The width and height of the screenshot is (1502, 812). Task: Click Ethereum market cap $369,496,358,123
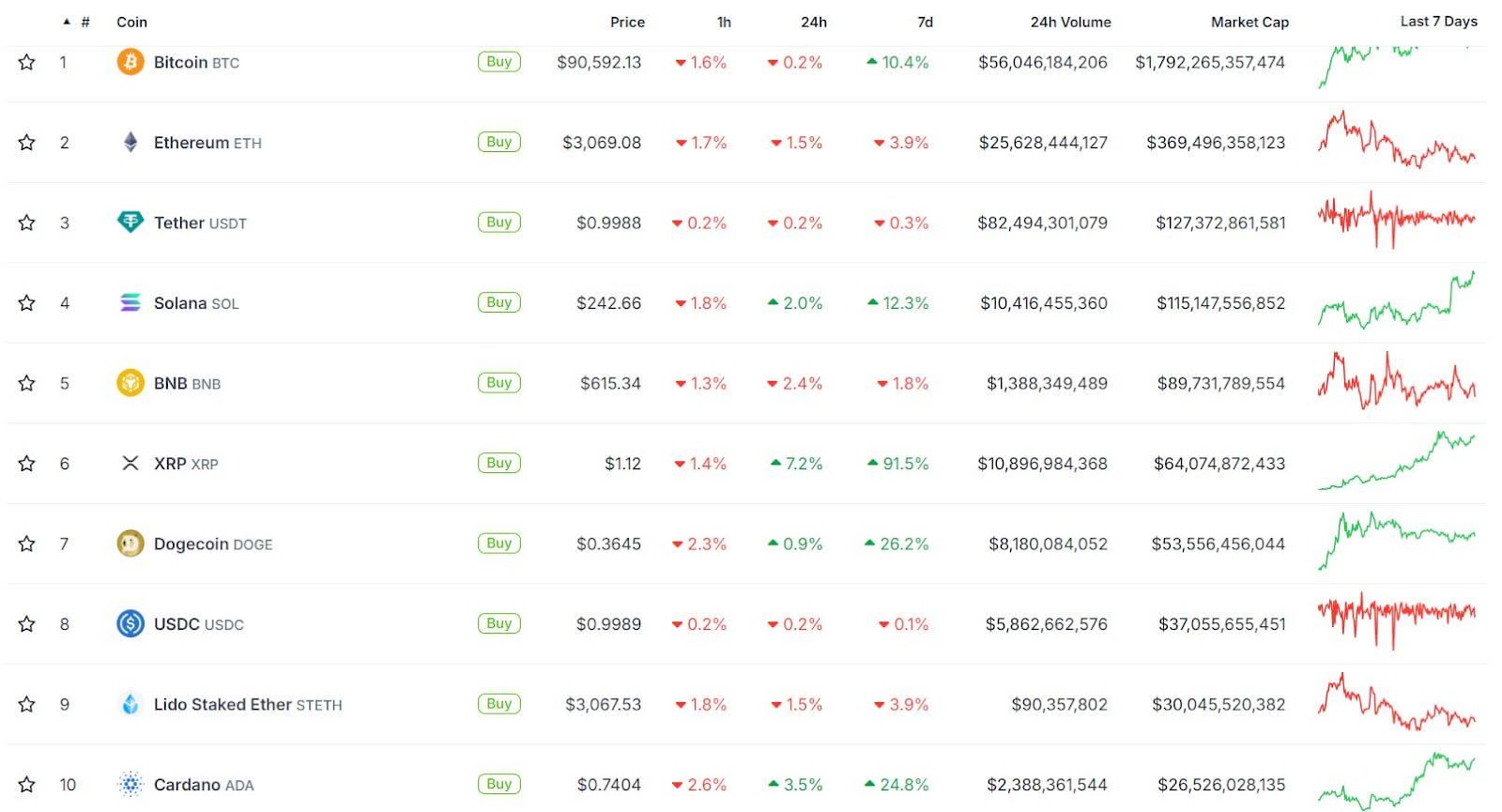pos(1216,143)
